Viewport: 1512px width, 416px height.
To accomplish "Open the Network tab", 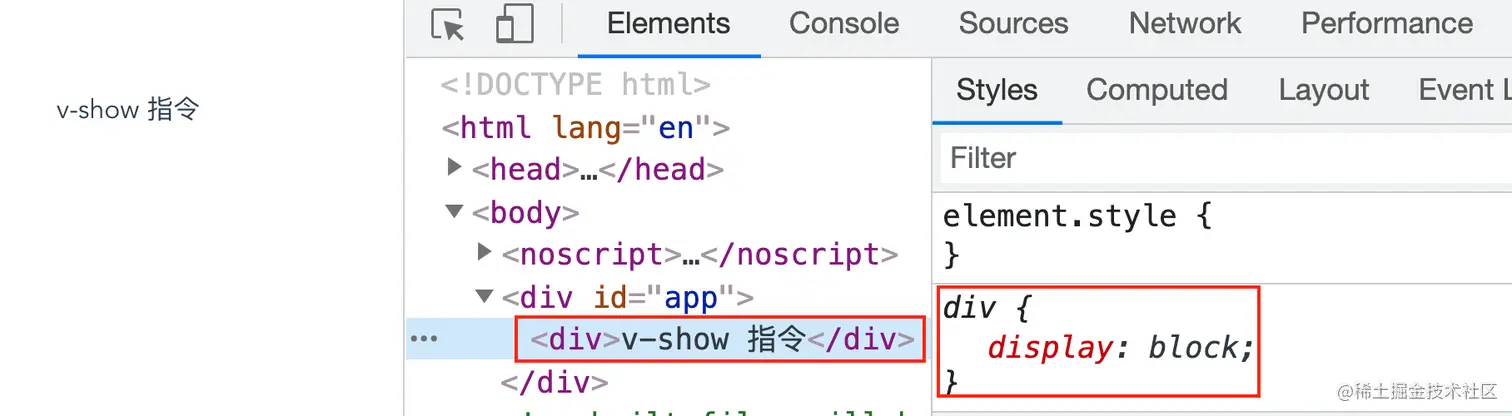I will pos(1185,24).
